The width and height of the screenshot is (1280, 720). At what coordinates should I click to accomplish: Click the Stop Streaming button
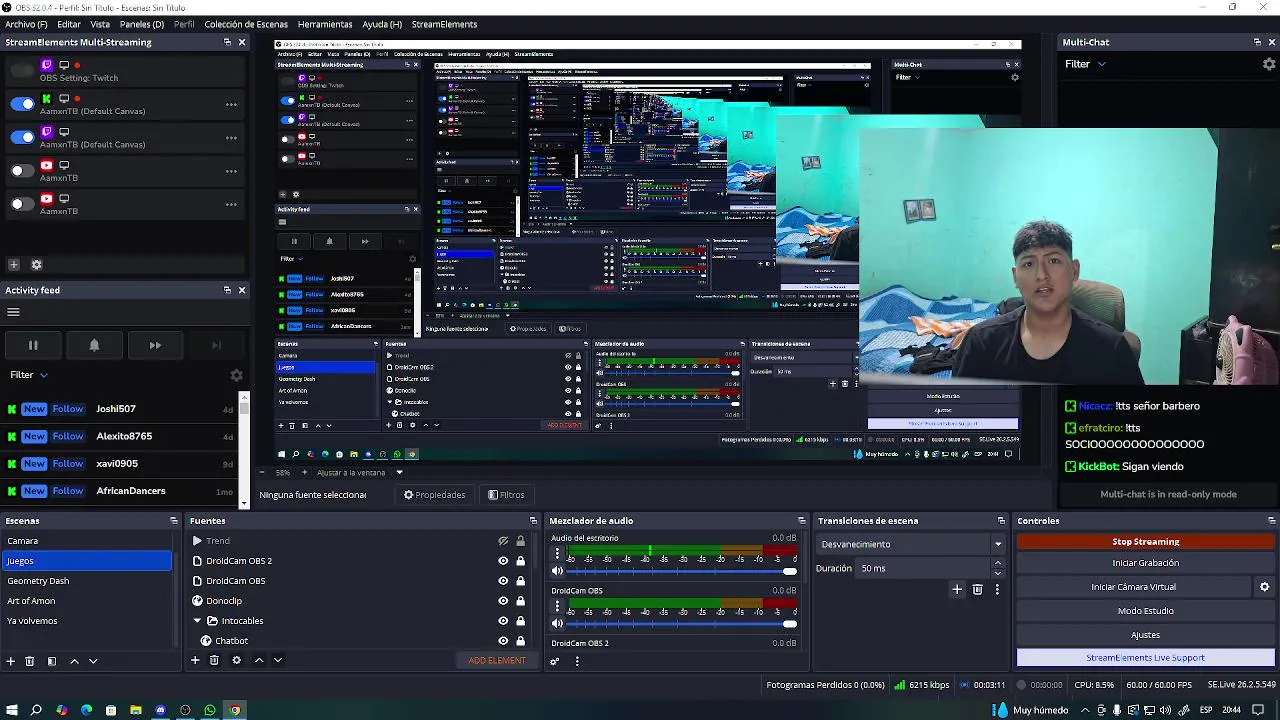(1146, 542)
